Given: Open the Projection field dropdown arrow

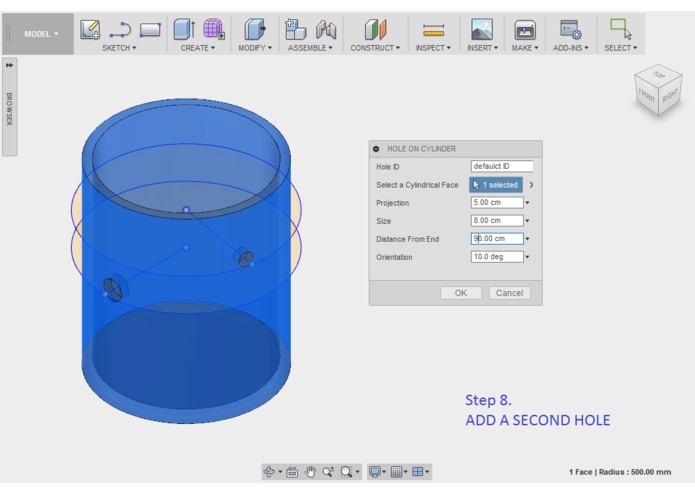Looking at the screenshot, I should (x=527, y=203).
